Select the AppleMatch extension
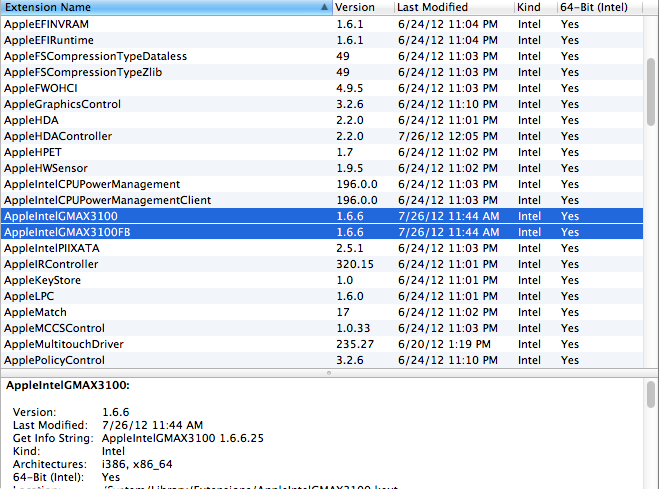Screen dimensions: 659x489 point(322,312)
